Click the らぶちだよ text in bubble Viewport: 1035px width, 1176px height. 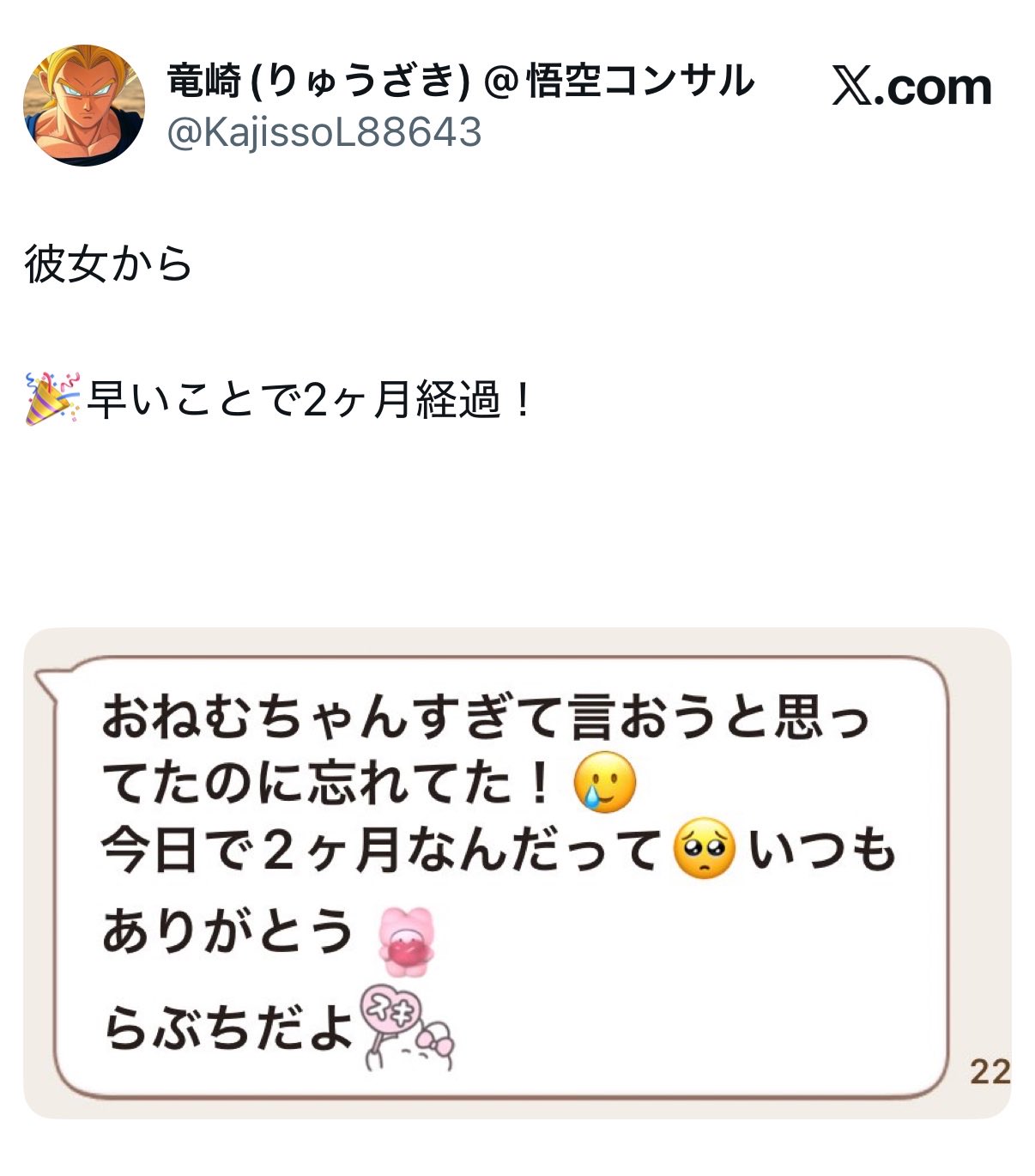(x=228, y=1027)
